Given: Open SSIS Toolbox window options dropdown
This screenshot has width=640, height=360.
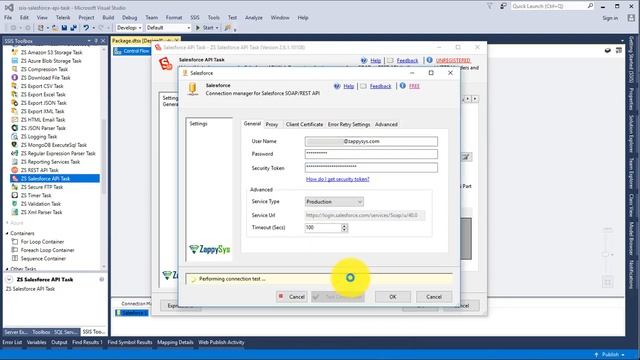Looking at the screenshot, I should pyautogui.click(x=89, y=41).
